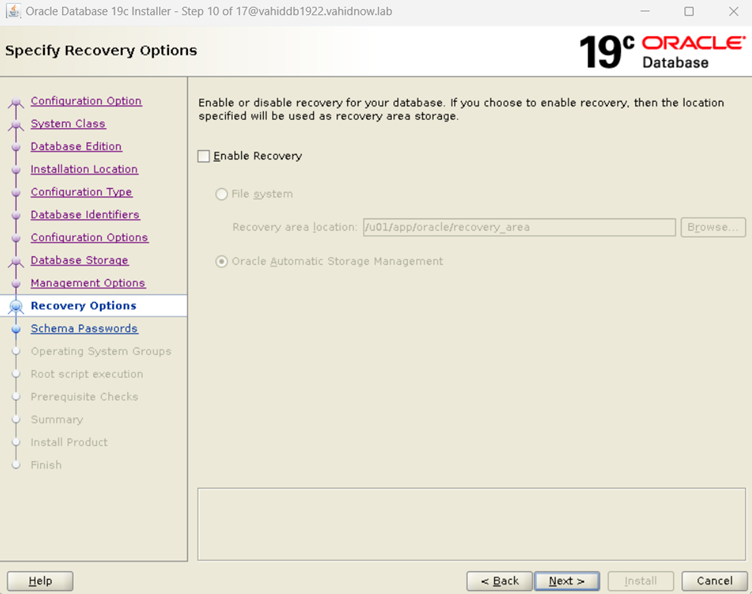The height and width of the screenshot is (594, 752).
Task: Click the Recovery area location text field
Action: (x=518, y=228)
